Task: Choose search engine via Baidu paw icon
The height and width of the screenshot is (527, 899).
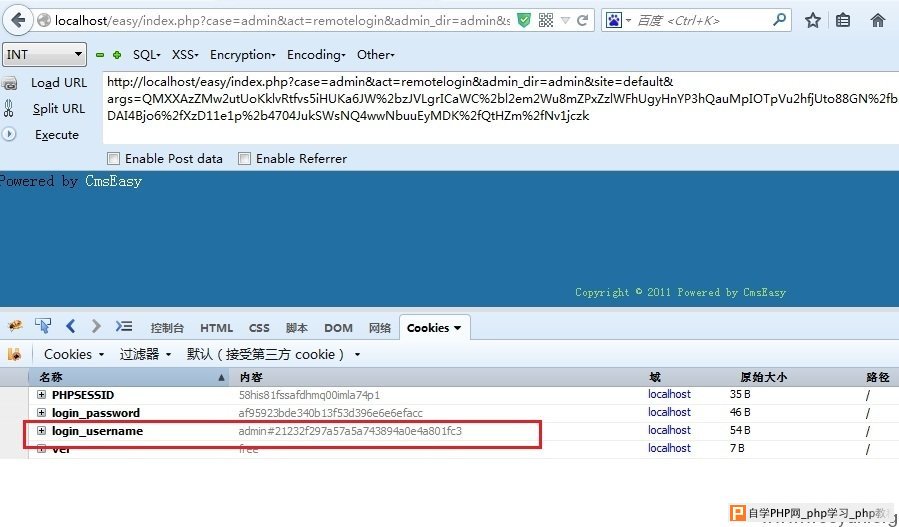Action: click(614, 21)
